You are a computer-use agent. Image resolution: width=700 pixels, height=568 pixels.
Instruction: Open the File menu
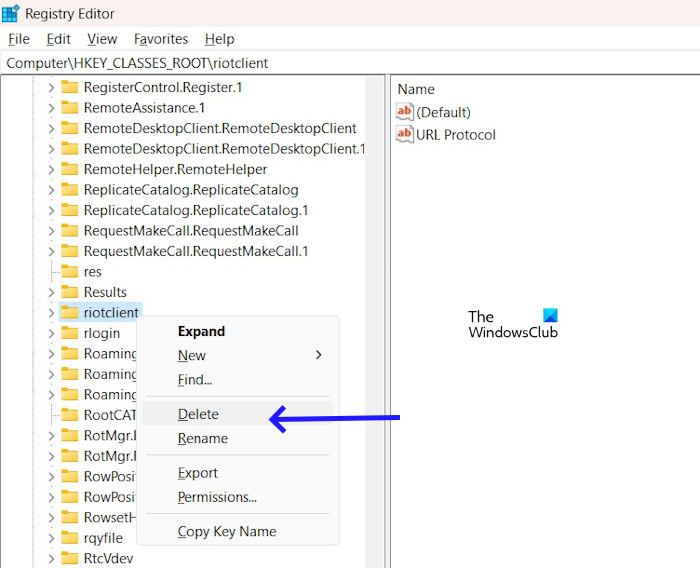tap(19, 39)
